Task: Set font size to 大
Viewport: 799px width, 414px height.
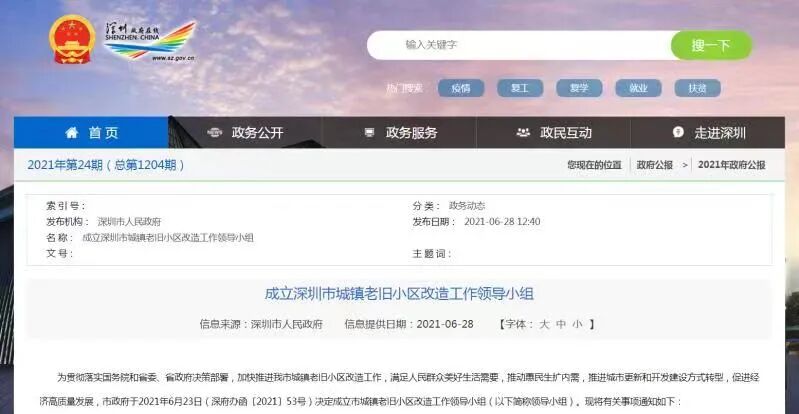Action: 544,324
